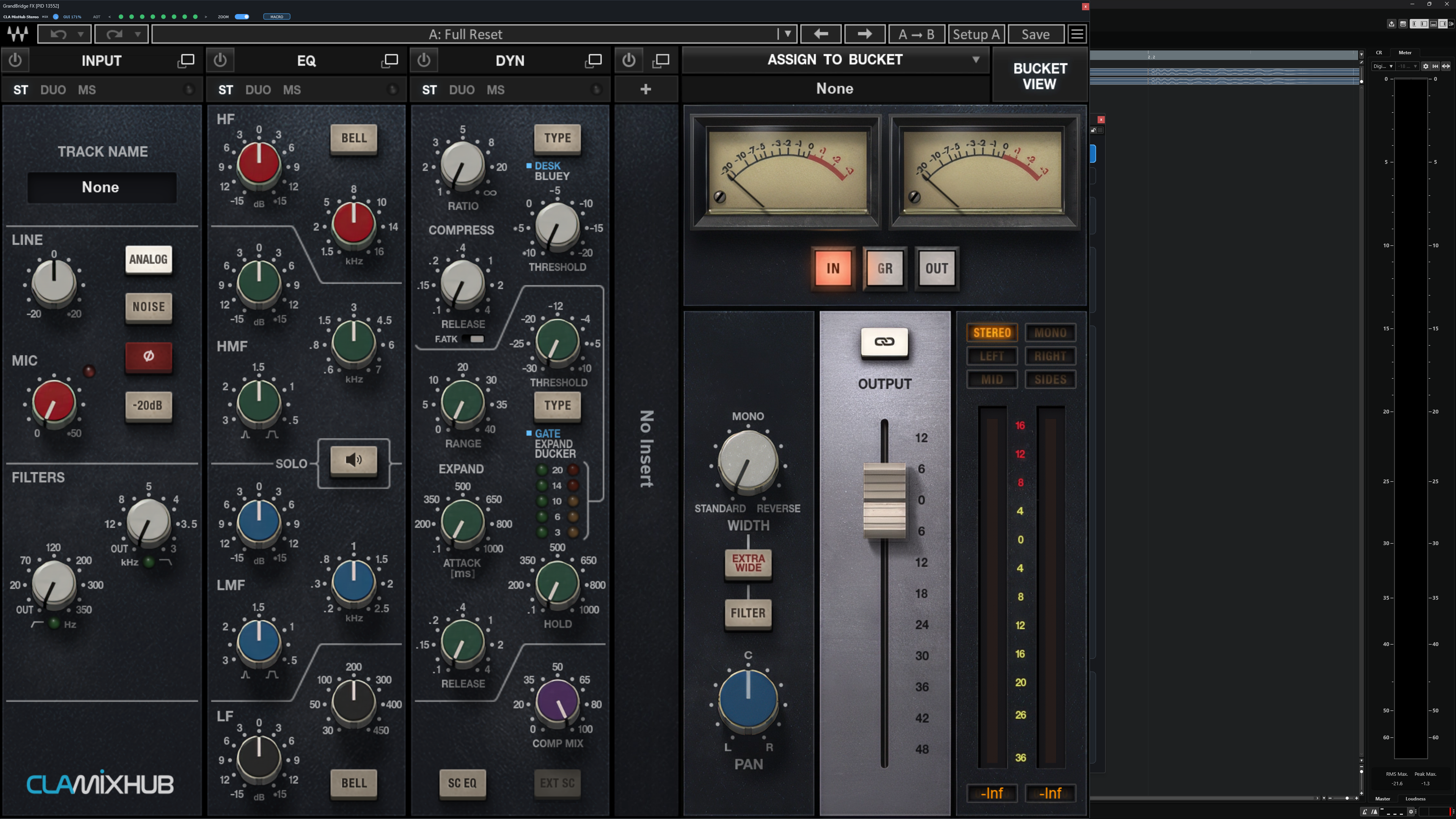The height and width of the screenshot is (819, 1456).
Task: Open redo history dropdown arrow
Action: point(137,34)
